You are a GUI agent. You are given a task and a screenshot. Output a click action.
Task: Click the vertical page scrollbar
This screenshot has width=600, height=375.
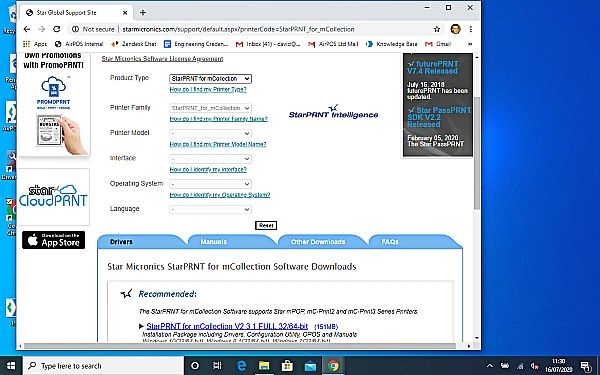click(x=477, y=153)
